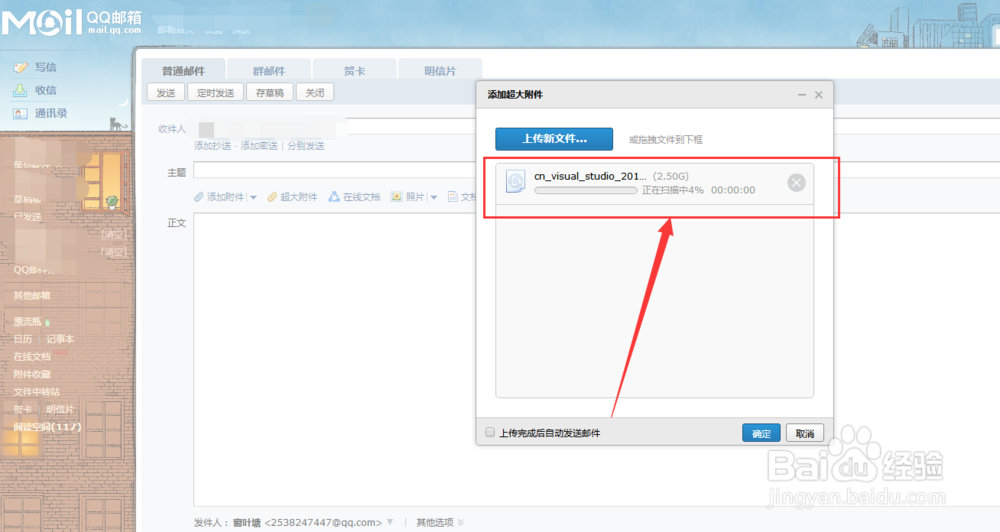
Task: Expand 其他选项 at the bottom
Action: point(440,522)
